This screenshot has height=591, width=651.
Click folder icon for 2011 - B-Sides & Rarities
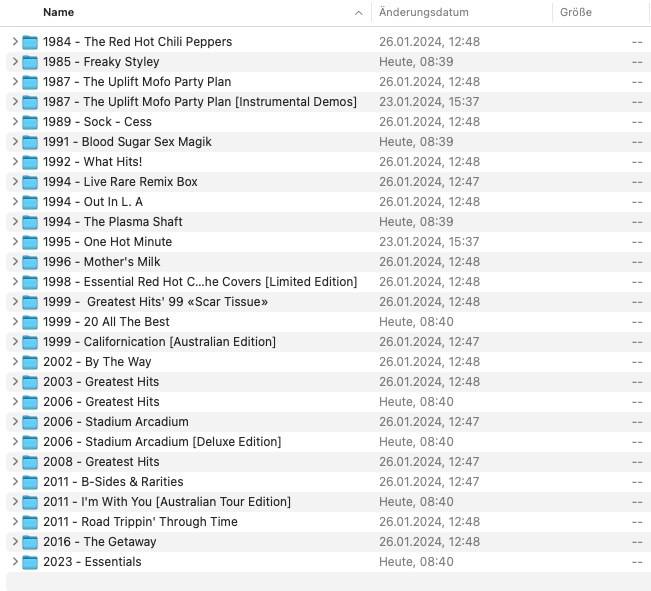click(x=29, y=482)
